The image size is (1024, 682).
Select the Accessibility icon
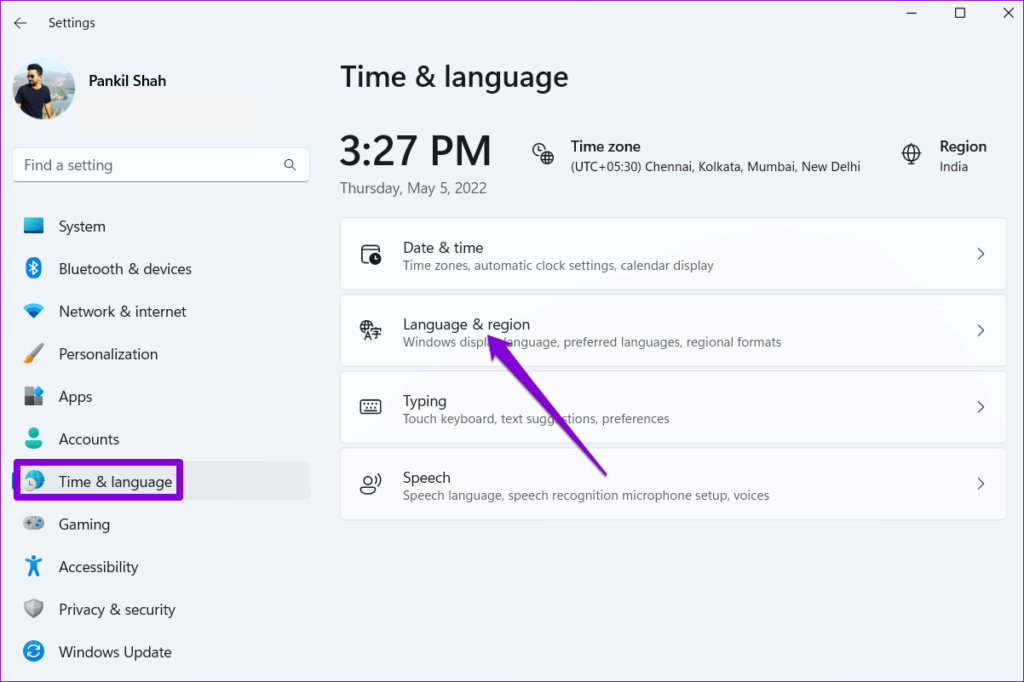34,566
